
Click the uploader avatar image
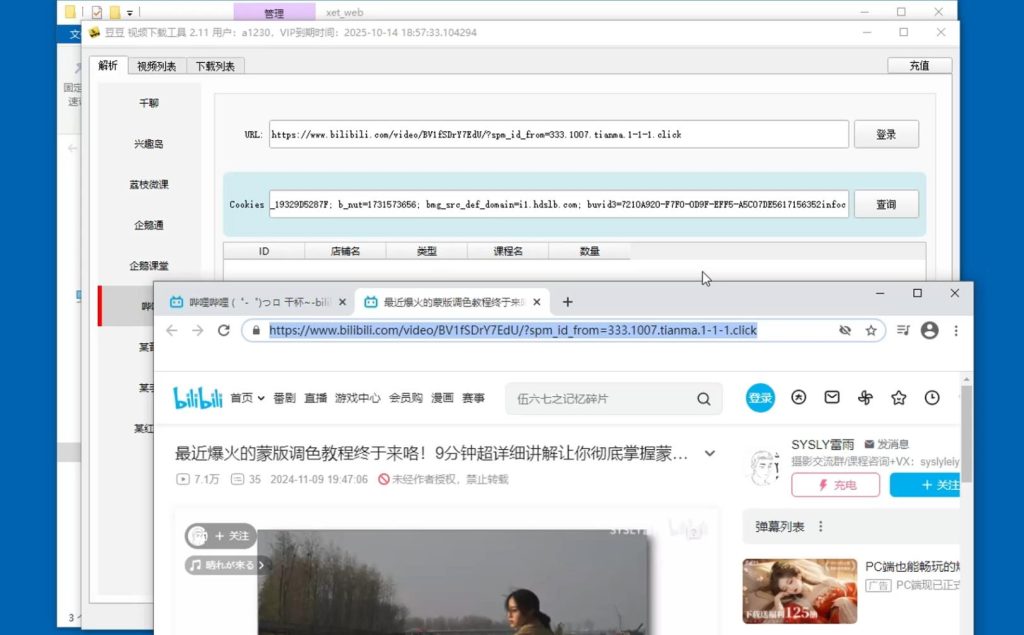pyautogui.click(x=764, y=466)
